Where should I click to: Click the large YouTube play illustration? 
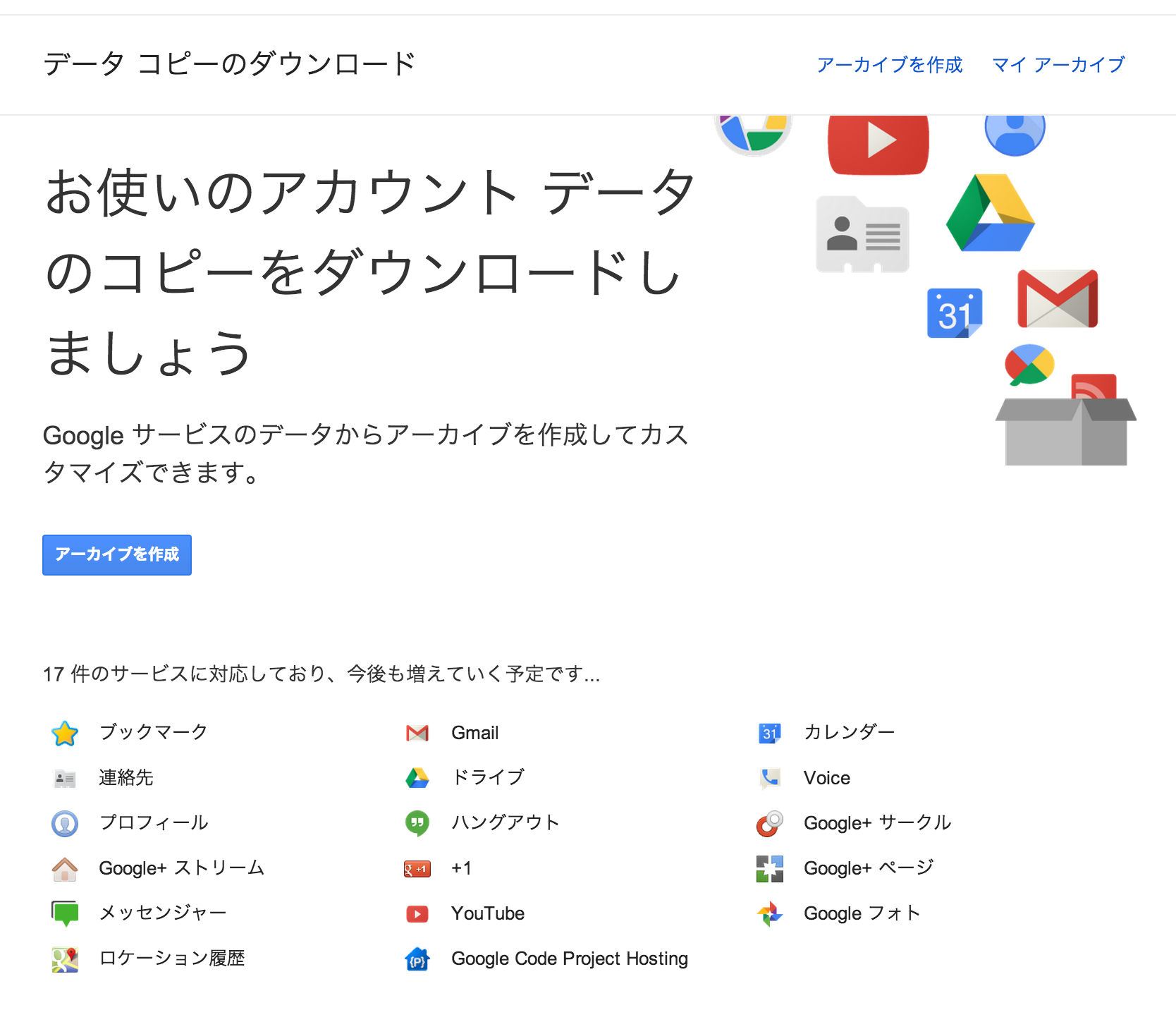(x=878, y=145)
